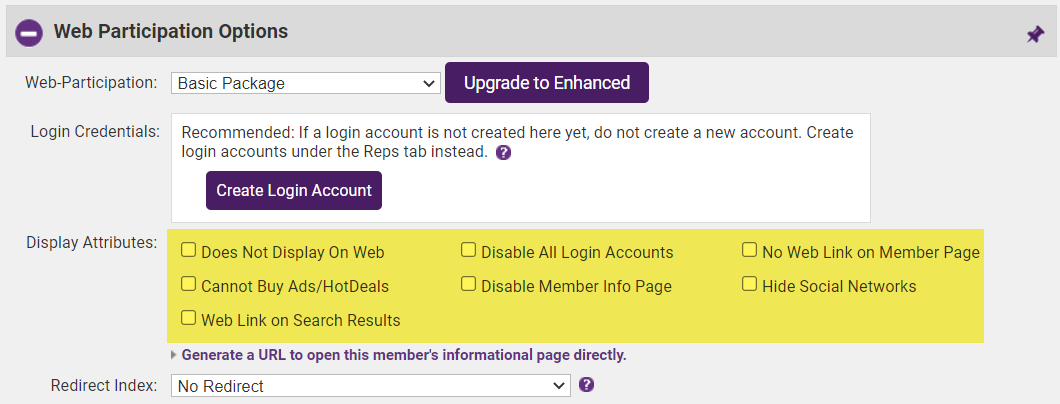This screenshot has width=1060, height=404.
Task: Click the Display Attributes label
Action: [x=91, y=243]
